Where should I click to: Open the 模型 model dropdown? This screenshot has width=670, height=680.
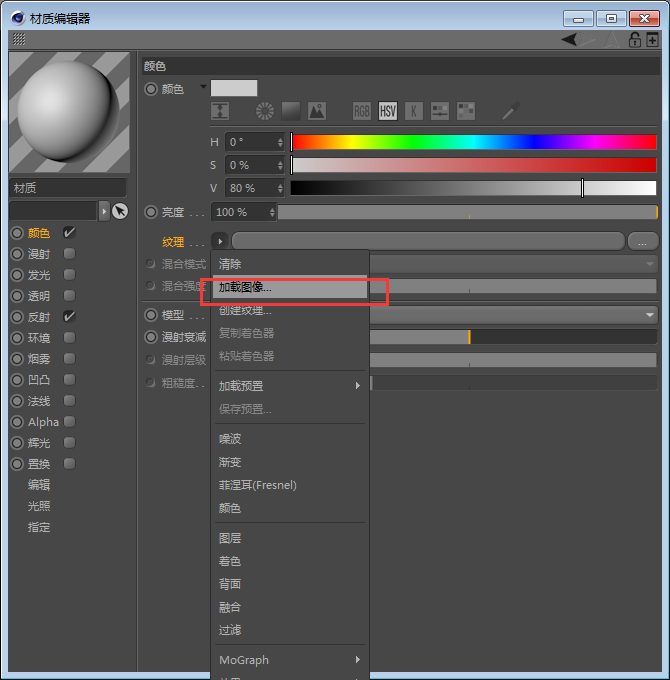[514, 315]
